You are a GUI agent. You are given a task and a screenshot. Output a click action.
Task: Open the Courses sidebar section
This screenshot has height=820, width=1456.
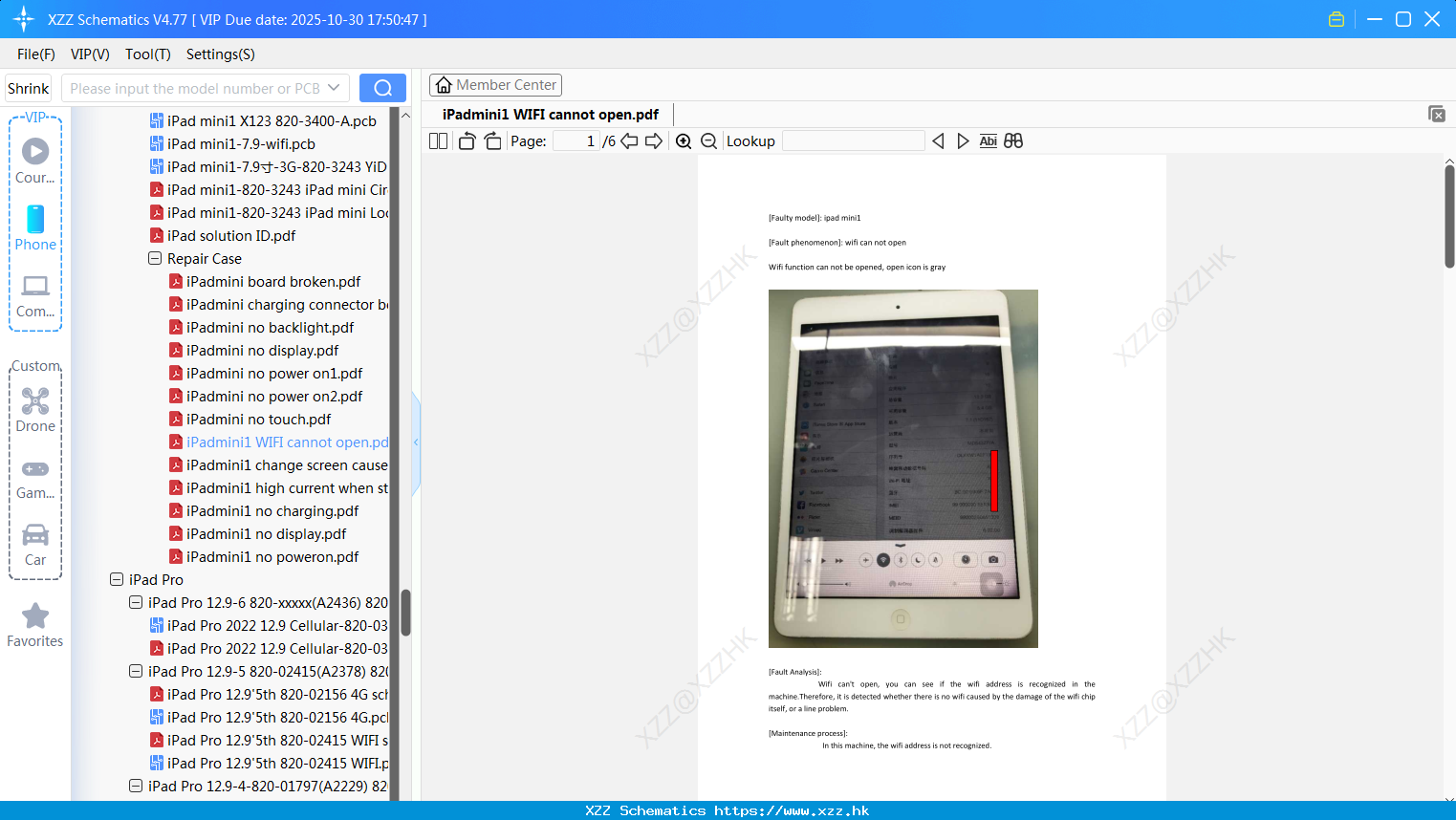pyautogui.click(x=35, y=161)
